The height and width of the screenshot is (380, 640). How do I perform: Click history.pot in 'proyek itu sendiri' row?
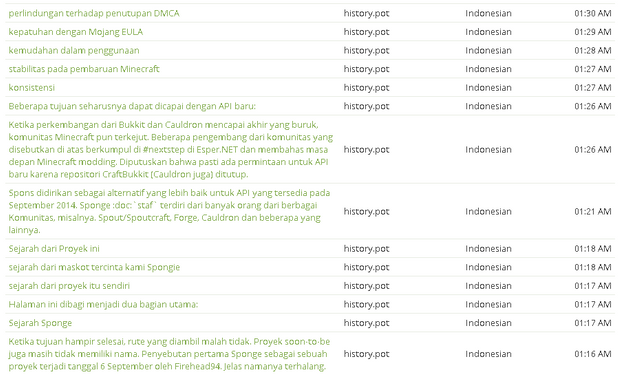tap(366, 286)
